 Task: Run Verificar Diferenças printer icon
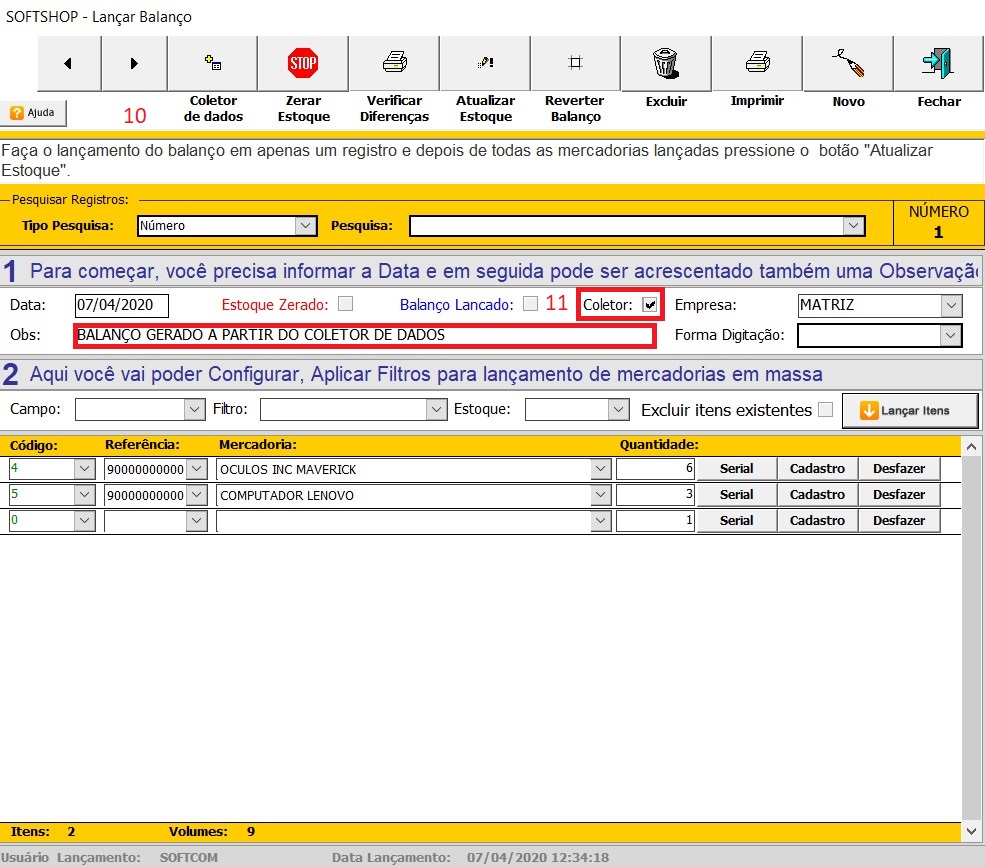point(394,64)
